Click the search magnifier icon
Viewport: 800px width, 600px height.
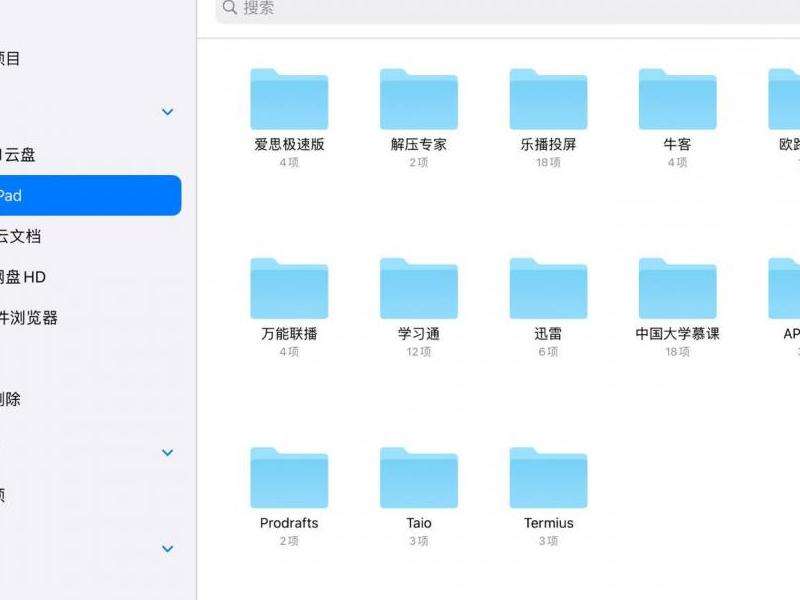click(x=230, y=7)
